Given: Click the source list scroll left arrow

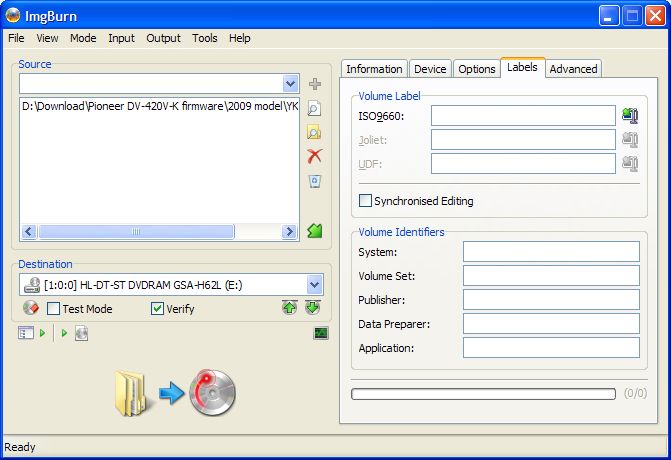Looking at the screenshot, I should pyautogui.click(x=29, y=231).
